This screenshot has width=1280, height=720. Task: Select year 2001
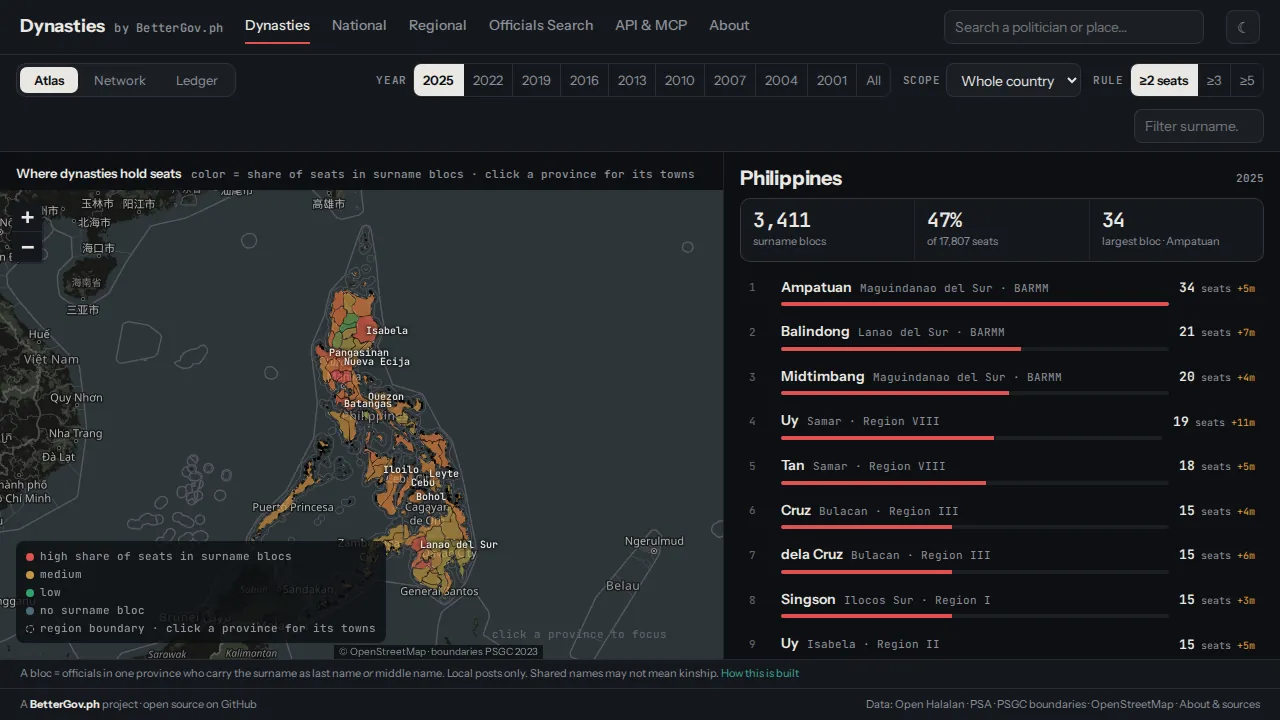coord(832,80)
